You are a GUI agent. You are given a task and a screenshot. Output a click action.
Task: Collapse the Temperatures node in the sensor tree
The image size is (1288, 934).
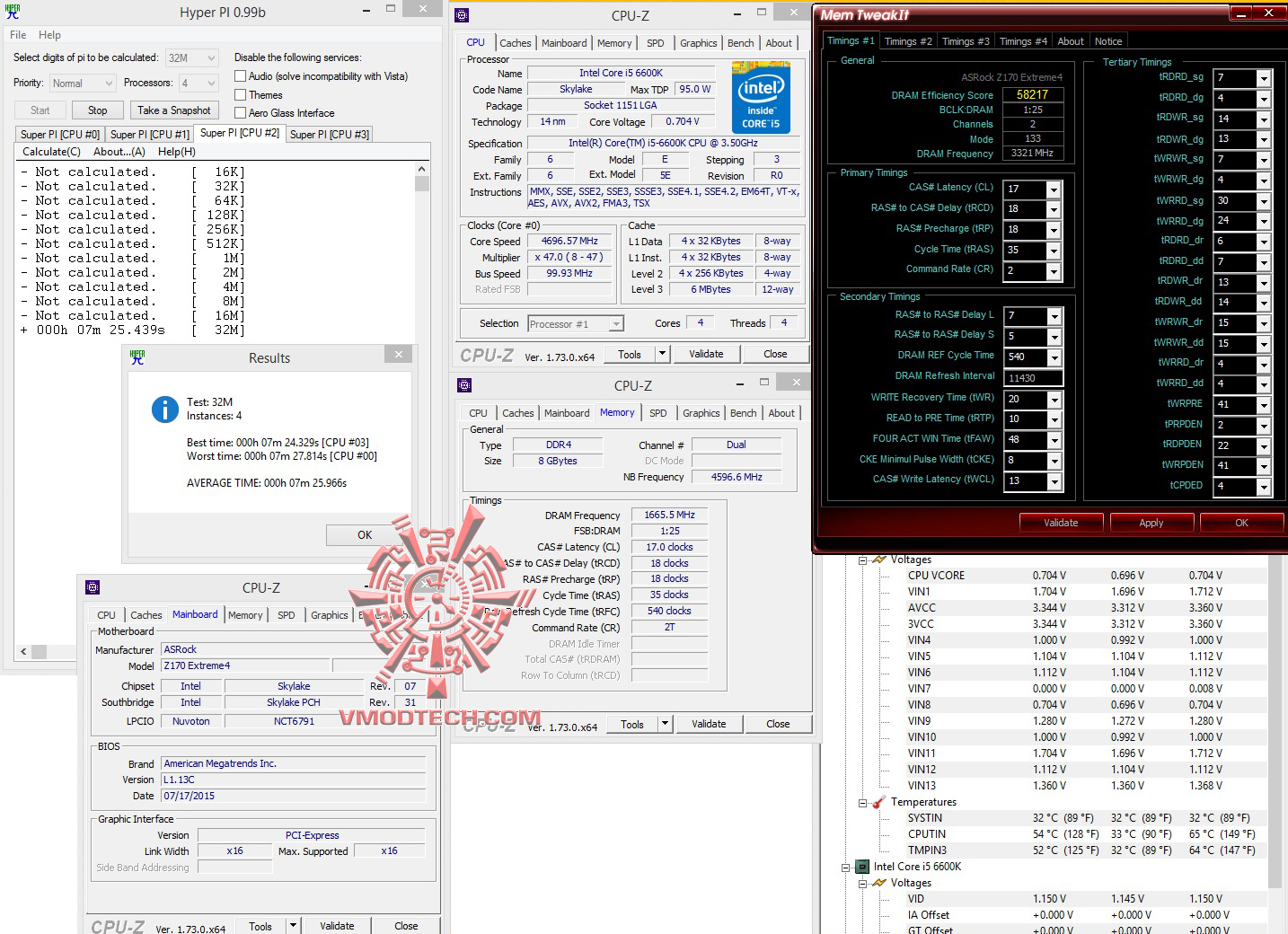862,802
